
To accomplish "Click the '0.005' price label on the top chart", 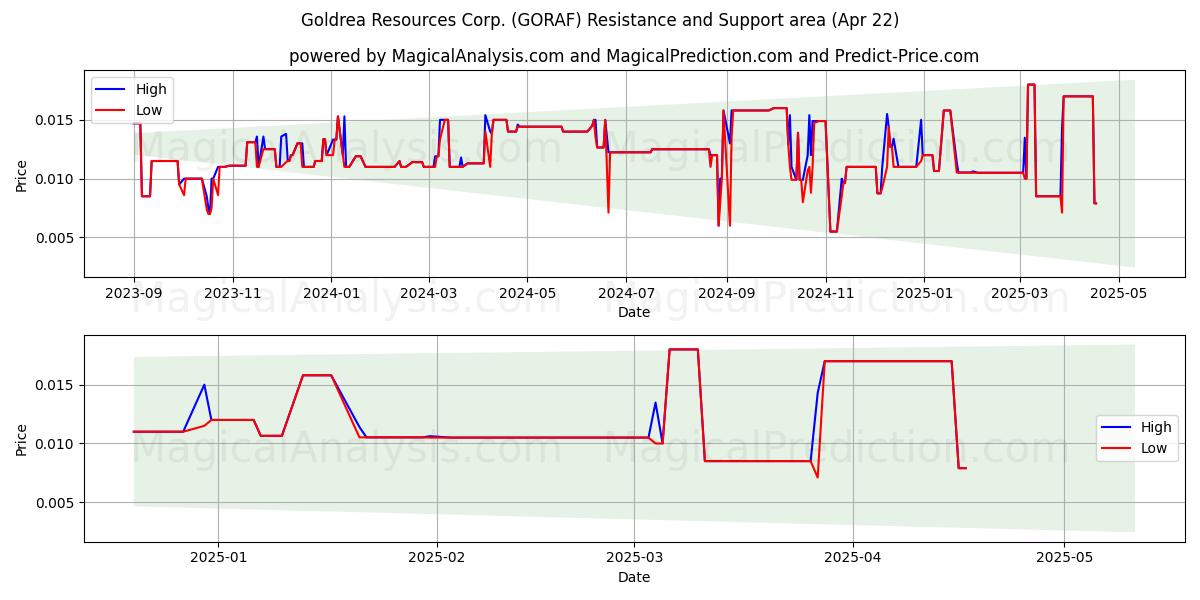I will click(56, 238).
